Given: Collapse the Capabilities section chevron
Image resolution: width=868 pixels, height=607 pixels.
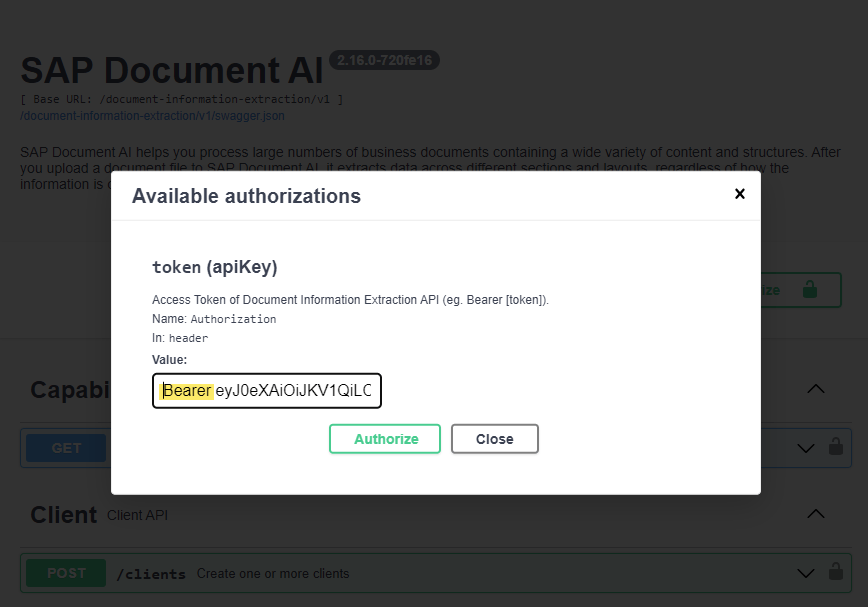Looking at the screenshot, I should (815, 389).
